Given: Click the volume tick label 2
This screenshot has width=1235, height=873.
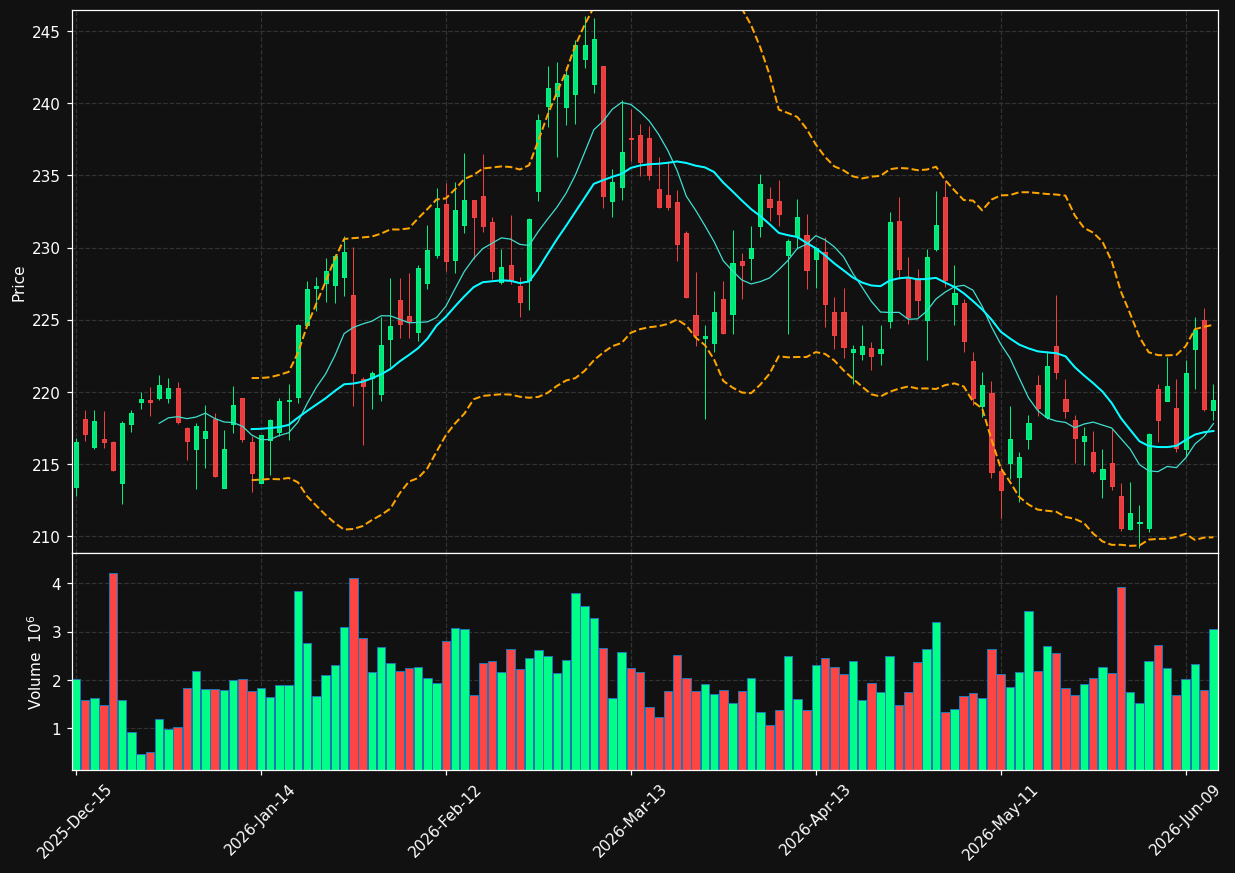Looking at the screenshot, I should point(57,681).
